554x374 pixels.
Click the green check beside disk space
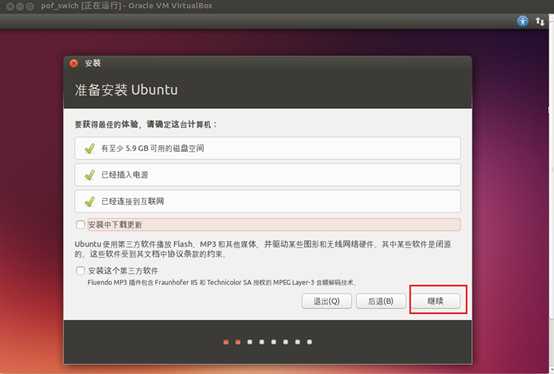(x=90, y=148)
